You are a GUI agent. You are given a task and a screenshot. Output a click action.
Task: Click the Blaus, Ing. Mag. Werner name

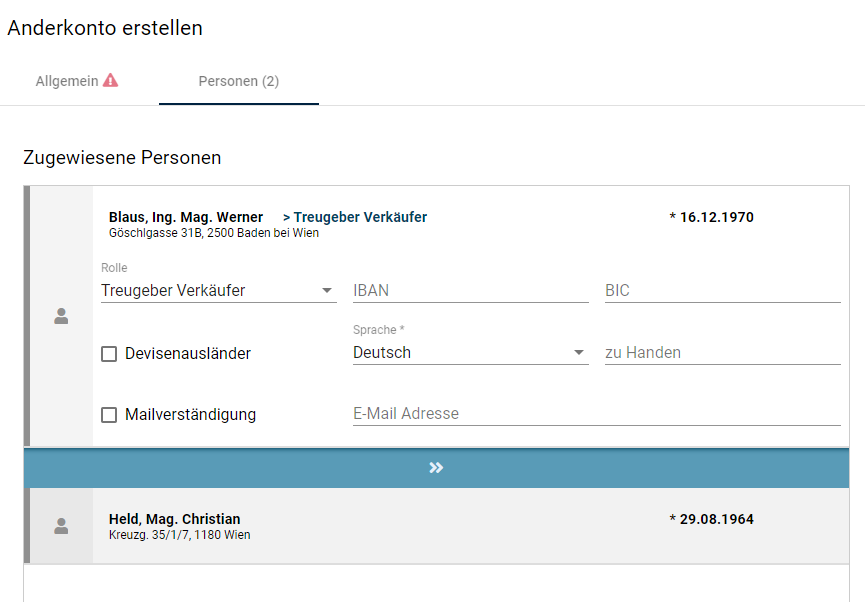[186, 217]
